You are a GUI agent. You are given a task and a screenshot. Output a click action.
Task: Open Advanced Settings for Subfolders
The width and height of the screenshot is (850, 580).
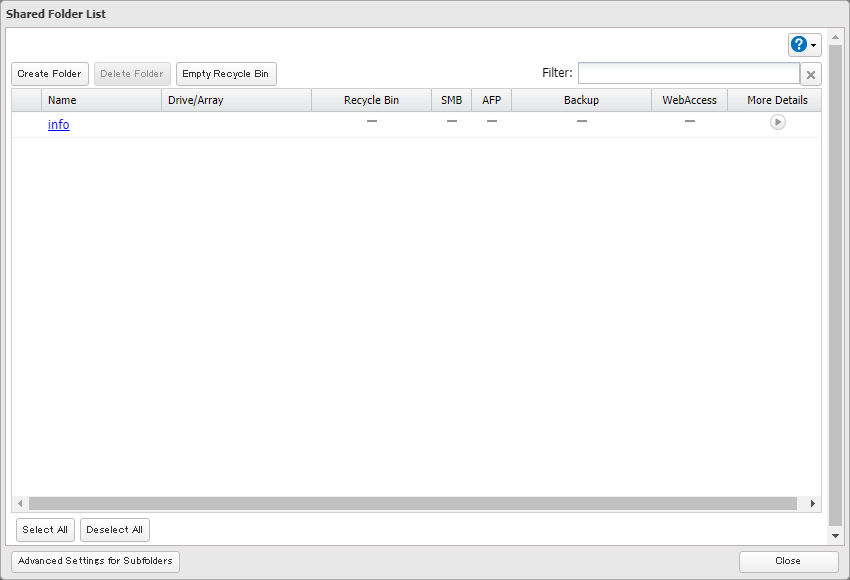coord(96,561)
